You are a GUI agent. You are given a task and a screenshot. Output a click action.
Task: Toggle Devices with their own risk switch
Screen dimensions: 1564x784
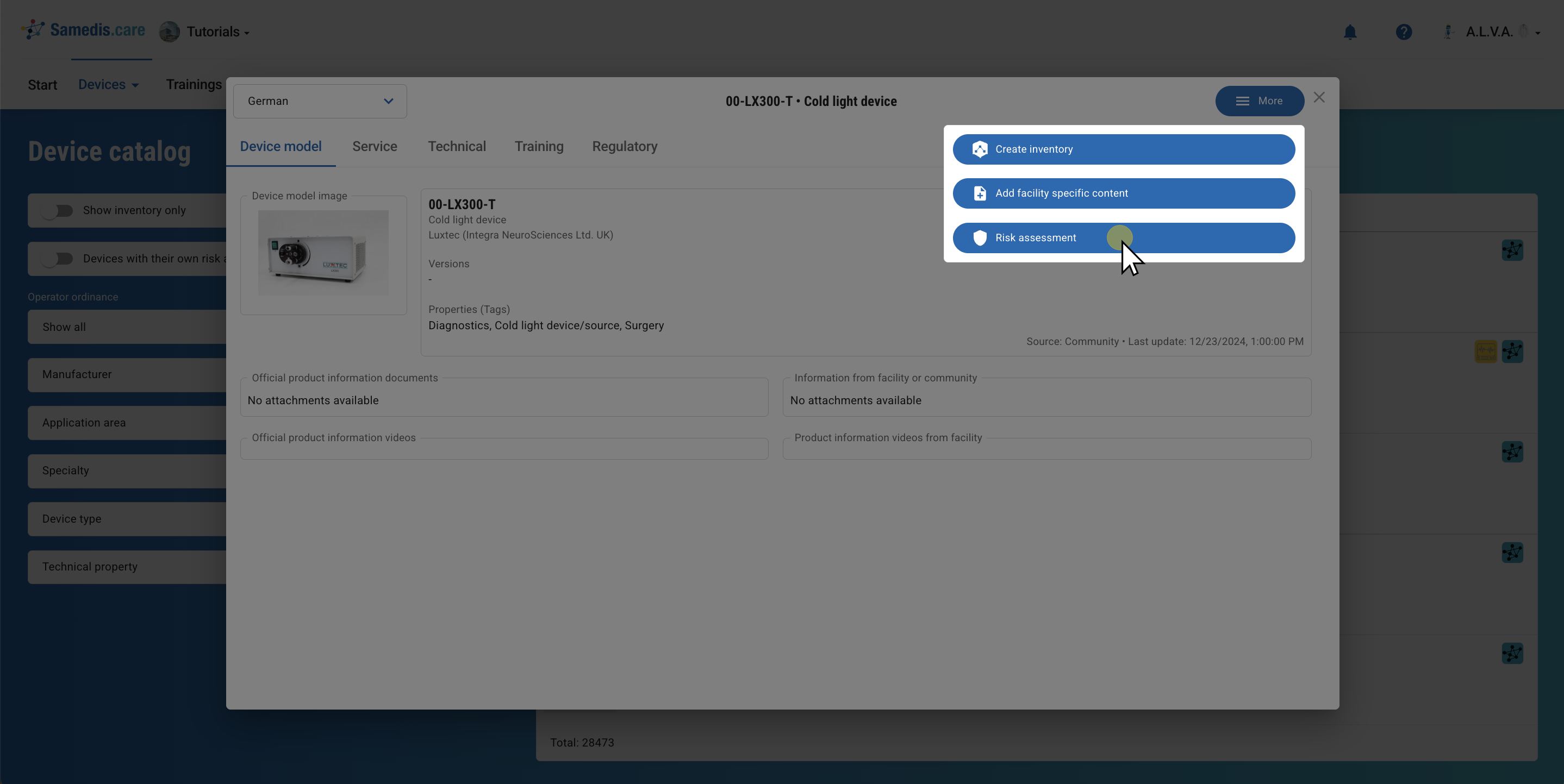(x=58, y=259)
